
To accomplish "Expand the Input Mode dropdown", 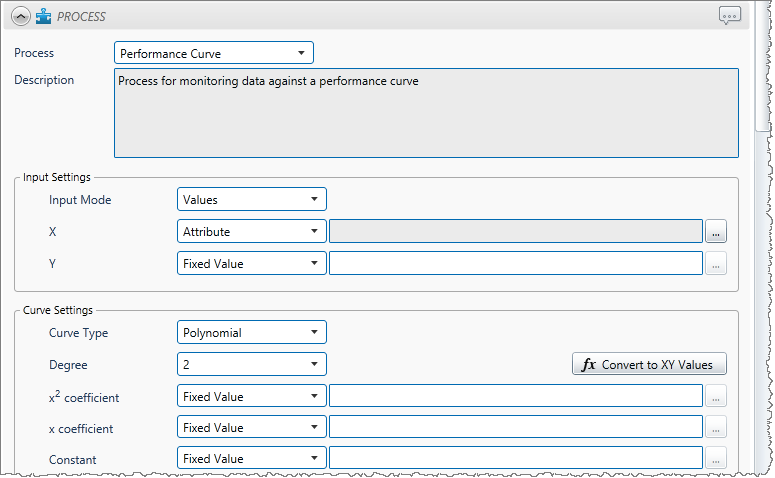I will (x=251, y=200).
